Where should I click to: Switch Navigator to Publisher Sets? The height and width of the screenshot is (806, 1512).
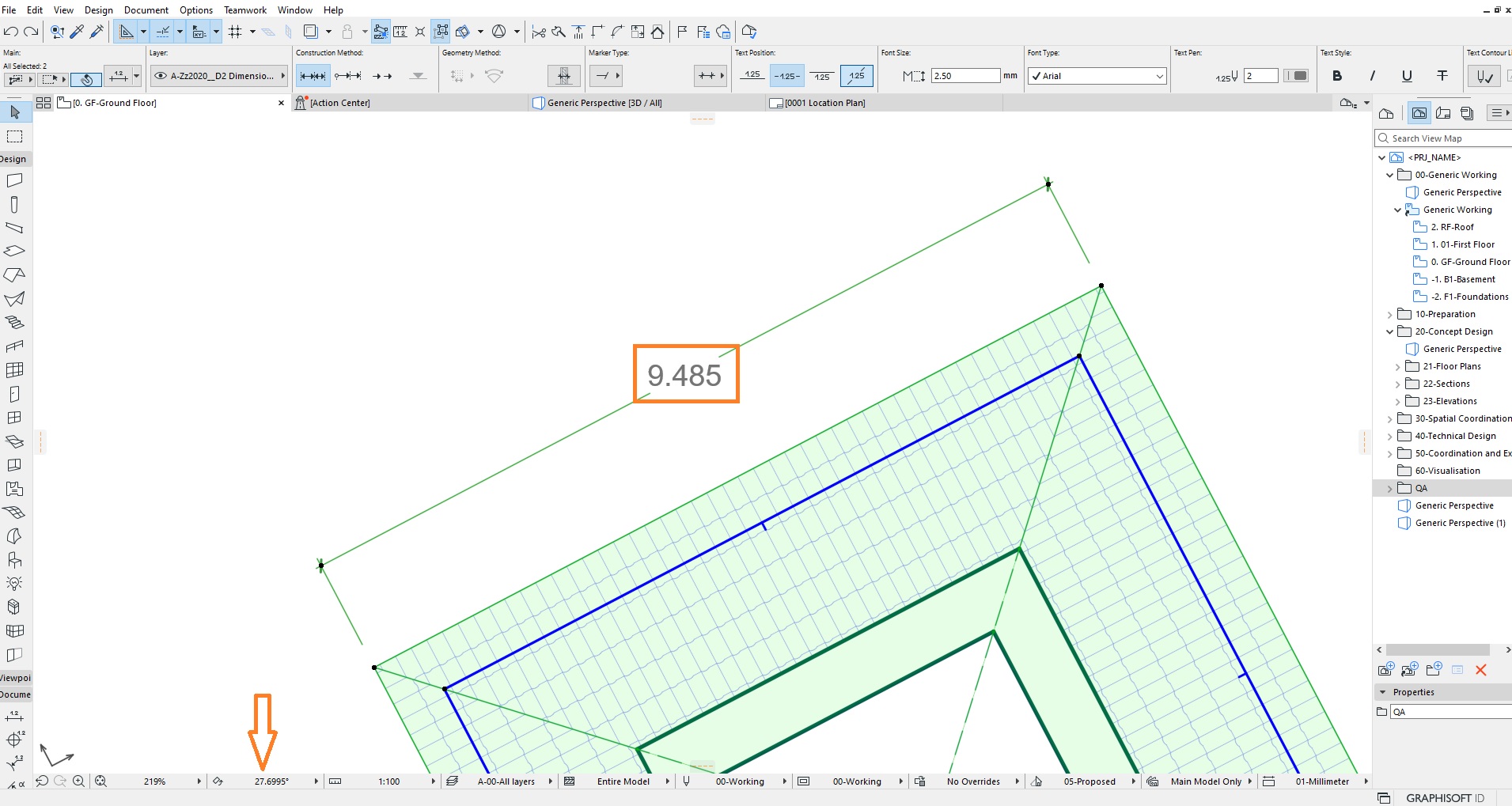(1467, 113)
